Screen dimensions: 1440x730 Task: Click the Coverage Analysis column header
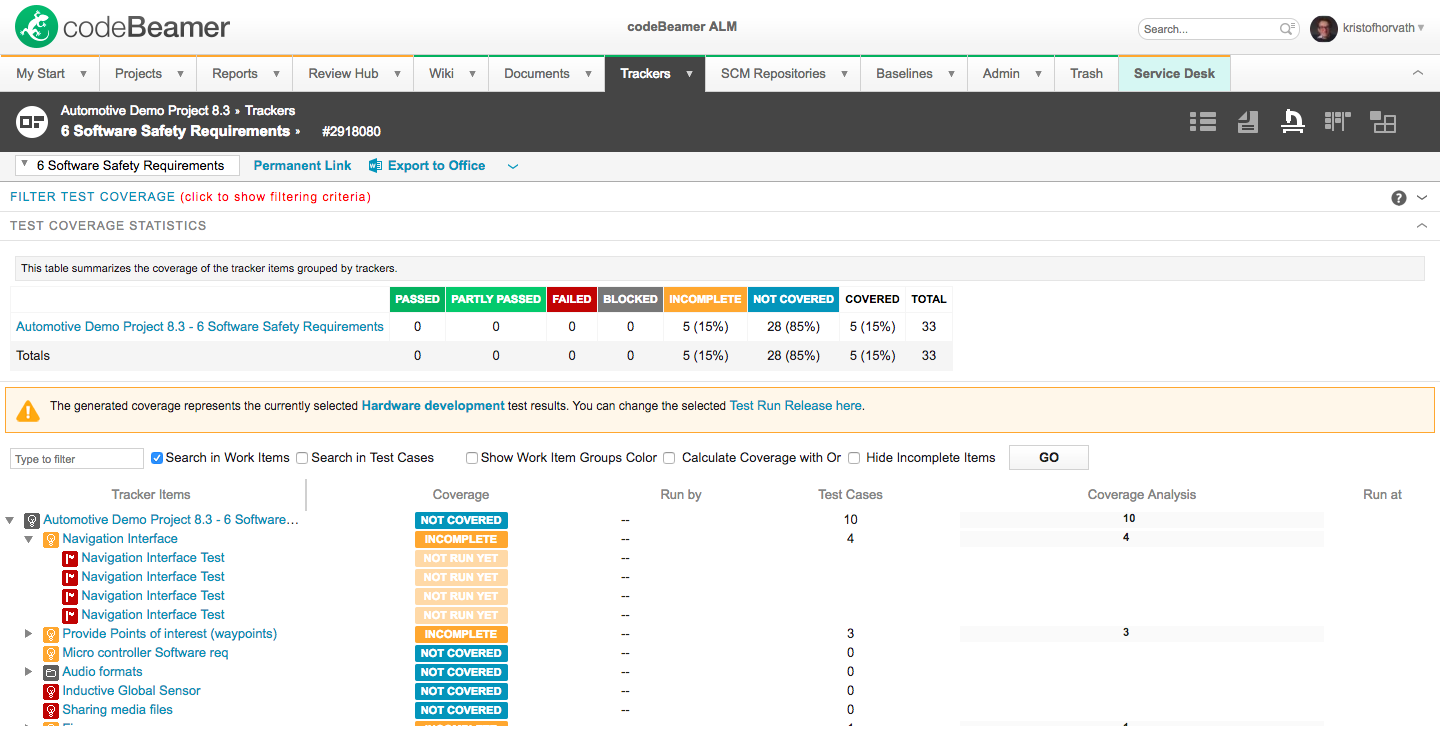1142,495
